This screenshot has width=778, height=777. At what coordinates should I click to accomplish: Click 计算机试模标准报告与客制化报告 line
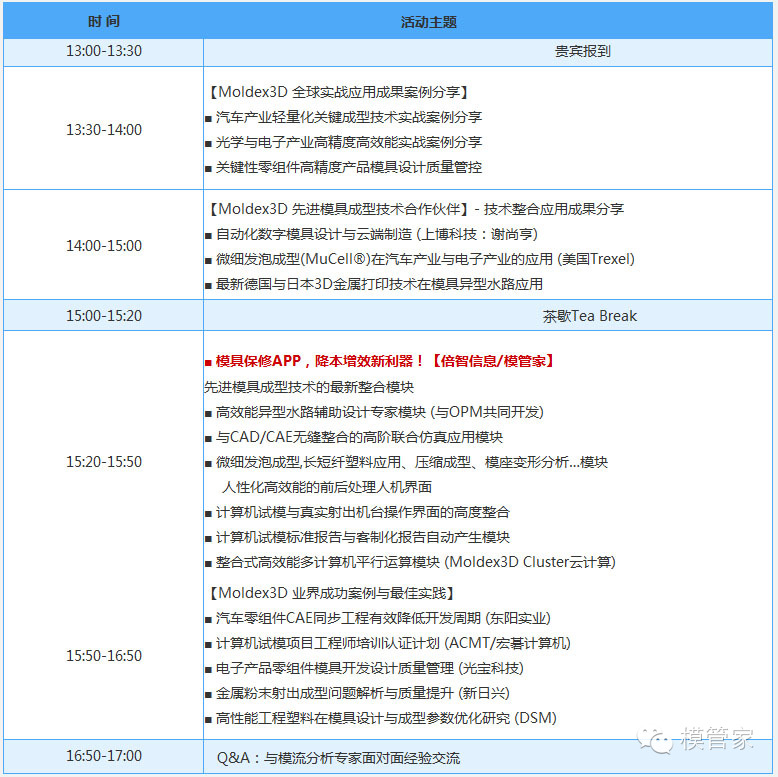point(357,537)
